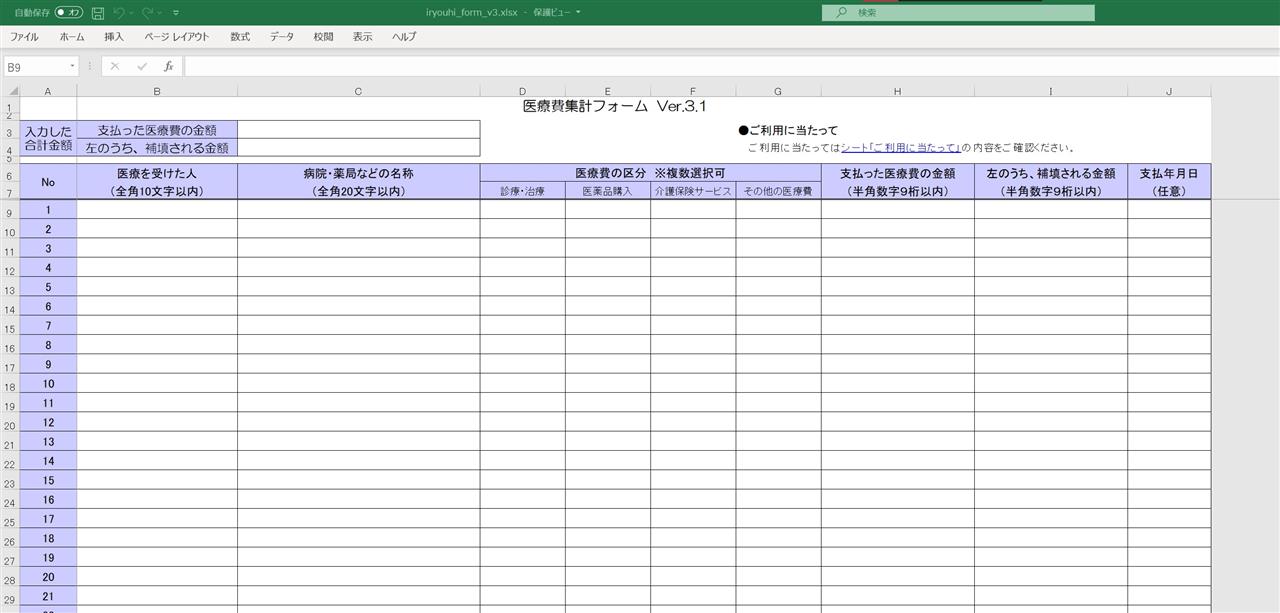Open the Redo history dropdown arrow
This screenshot has width=1280, height=613.
(161, 13)
